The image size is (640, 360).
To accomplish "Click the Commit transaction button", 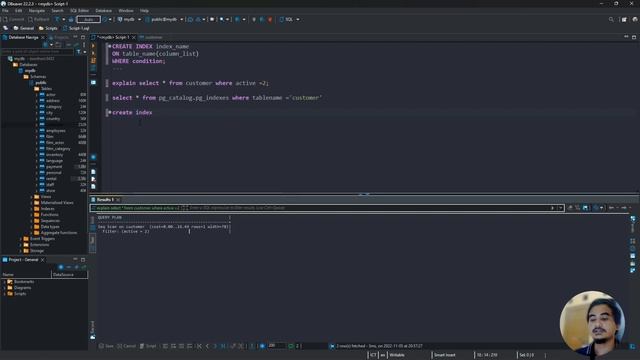I will click(13, 19).
